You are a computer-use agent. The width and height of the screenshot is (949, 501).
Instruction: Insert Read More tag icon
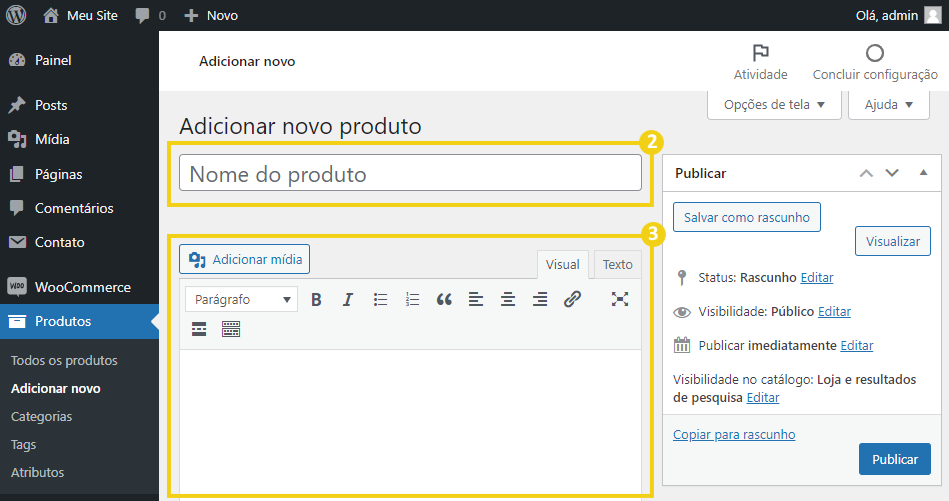[199, 329]
